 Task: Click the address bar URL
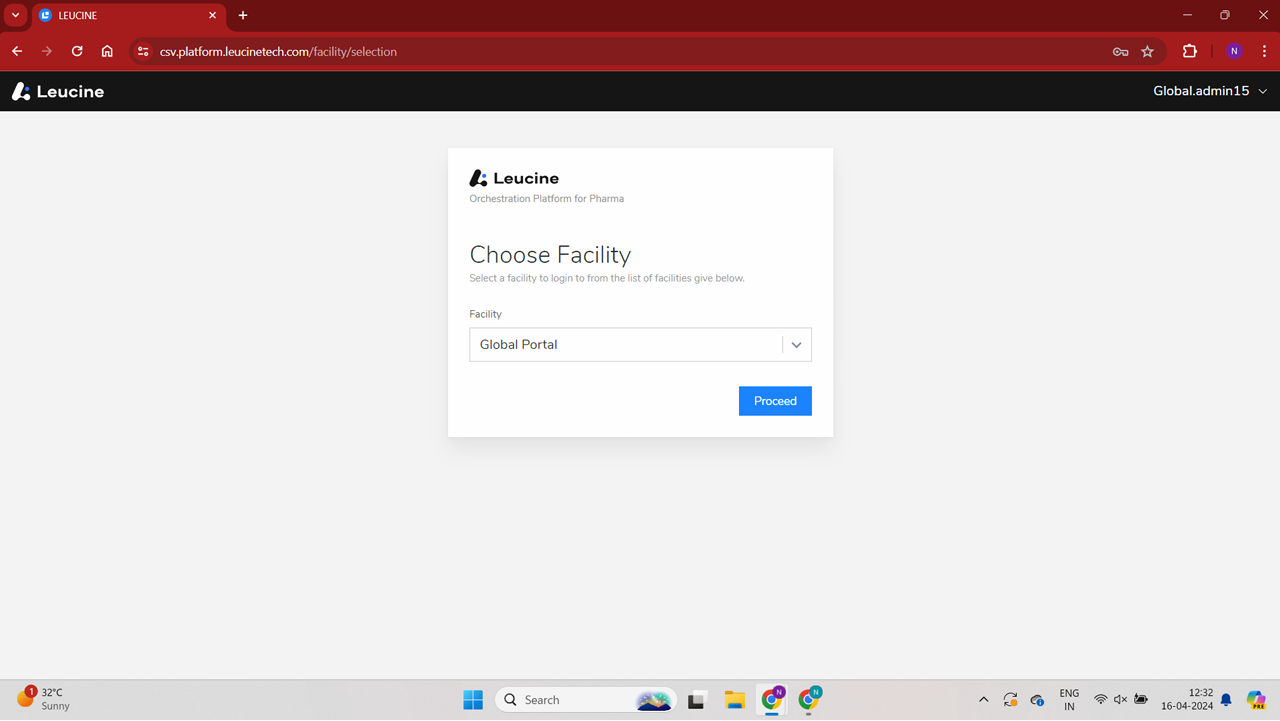coord(278,52)
